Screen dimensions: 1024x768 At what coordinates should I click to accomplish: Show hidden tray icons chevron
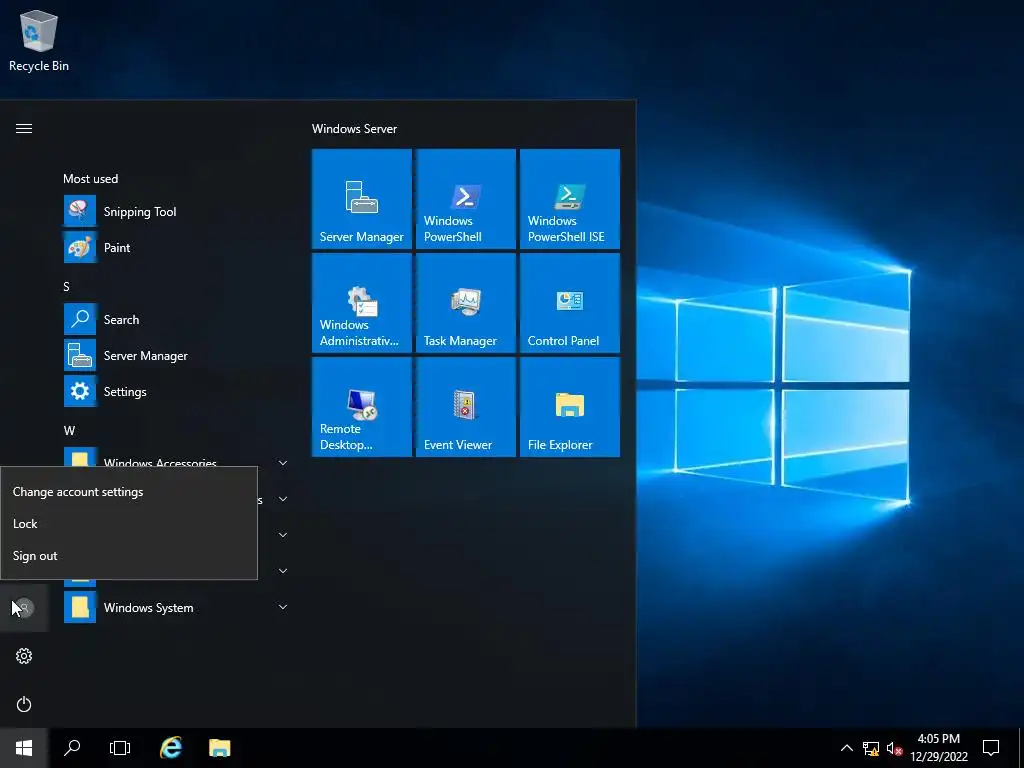[846, 748]
